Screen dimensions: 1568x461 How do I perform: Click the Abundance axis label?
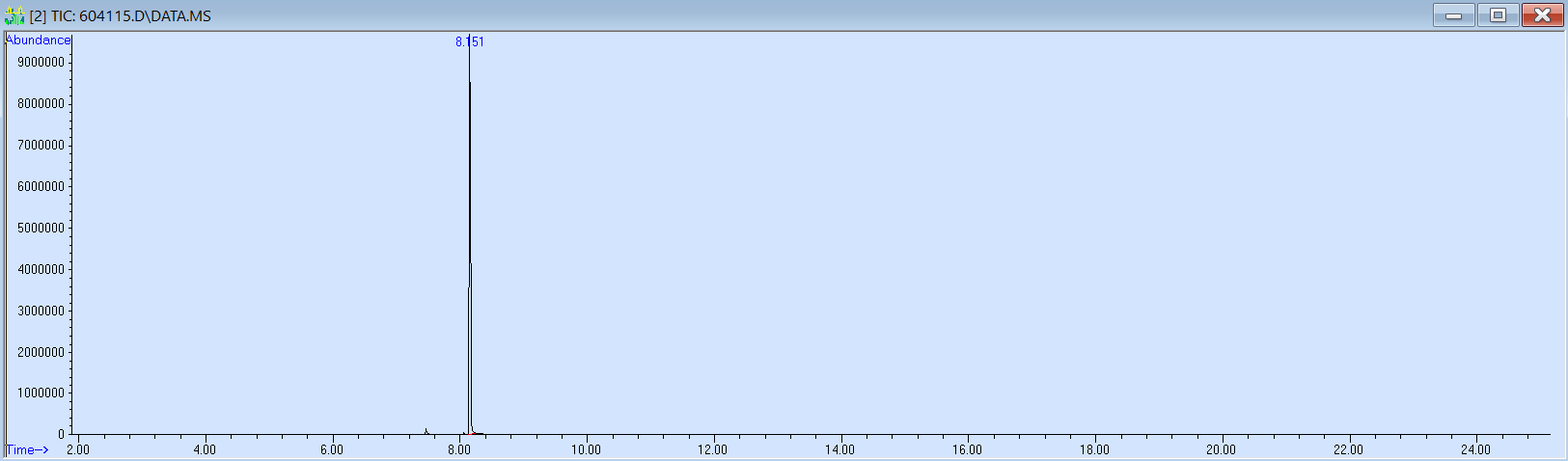39,40
